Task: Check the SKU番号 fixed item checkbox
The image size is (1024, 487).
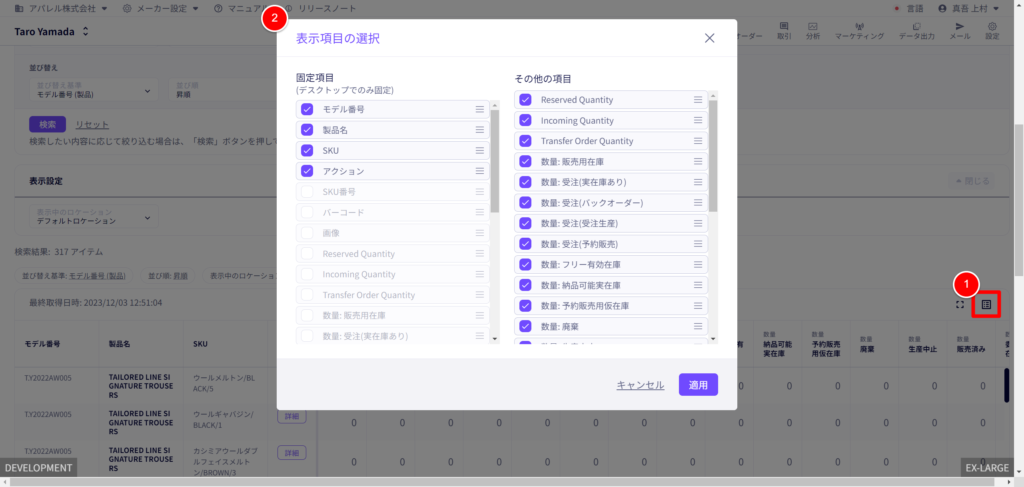Action: point(307,192)
